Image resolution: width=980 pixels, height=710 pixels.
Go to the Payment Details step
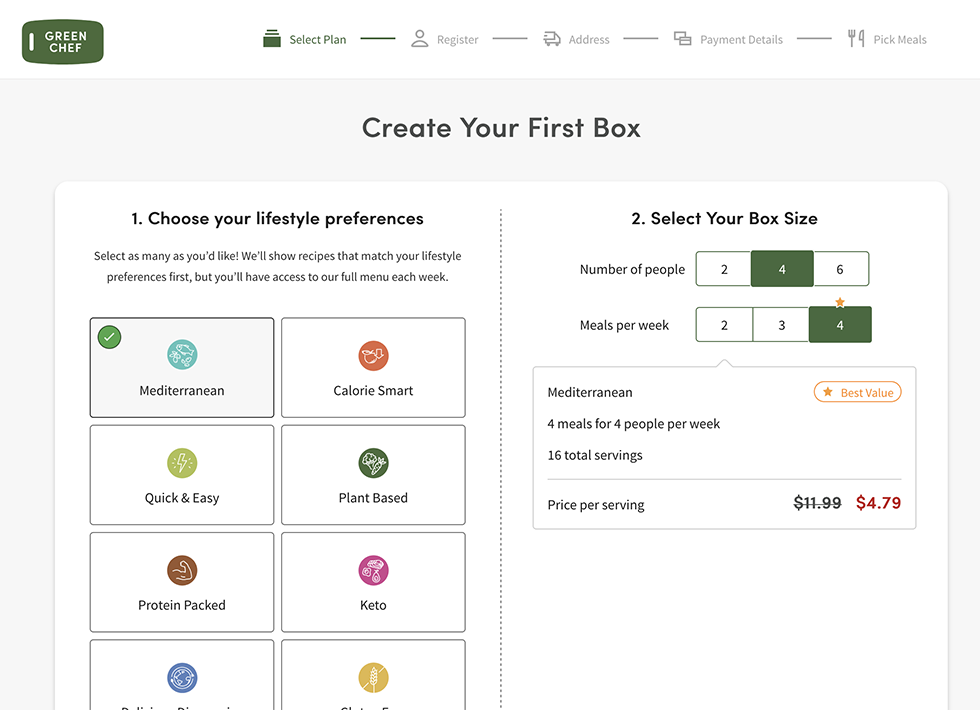pos(728,39)
